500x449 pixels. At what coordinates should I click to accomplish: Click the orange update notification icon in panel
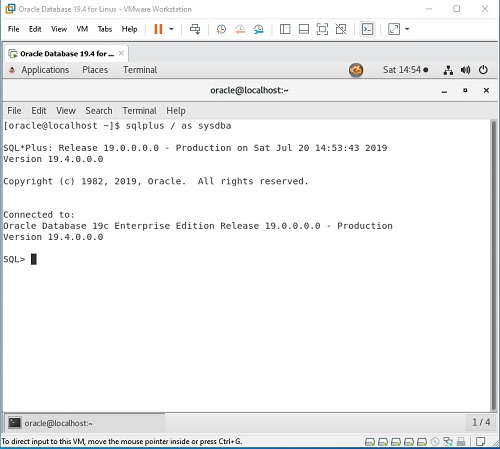356,70
